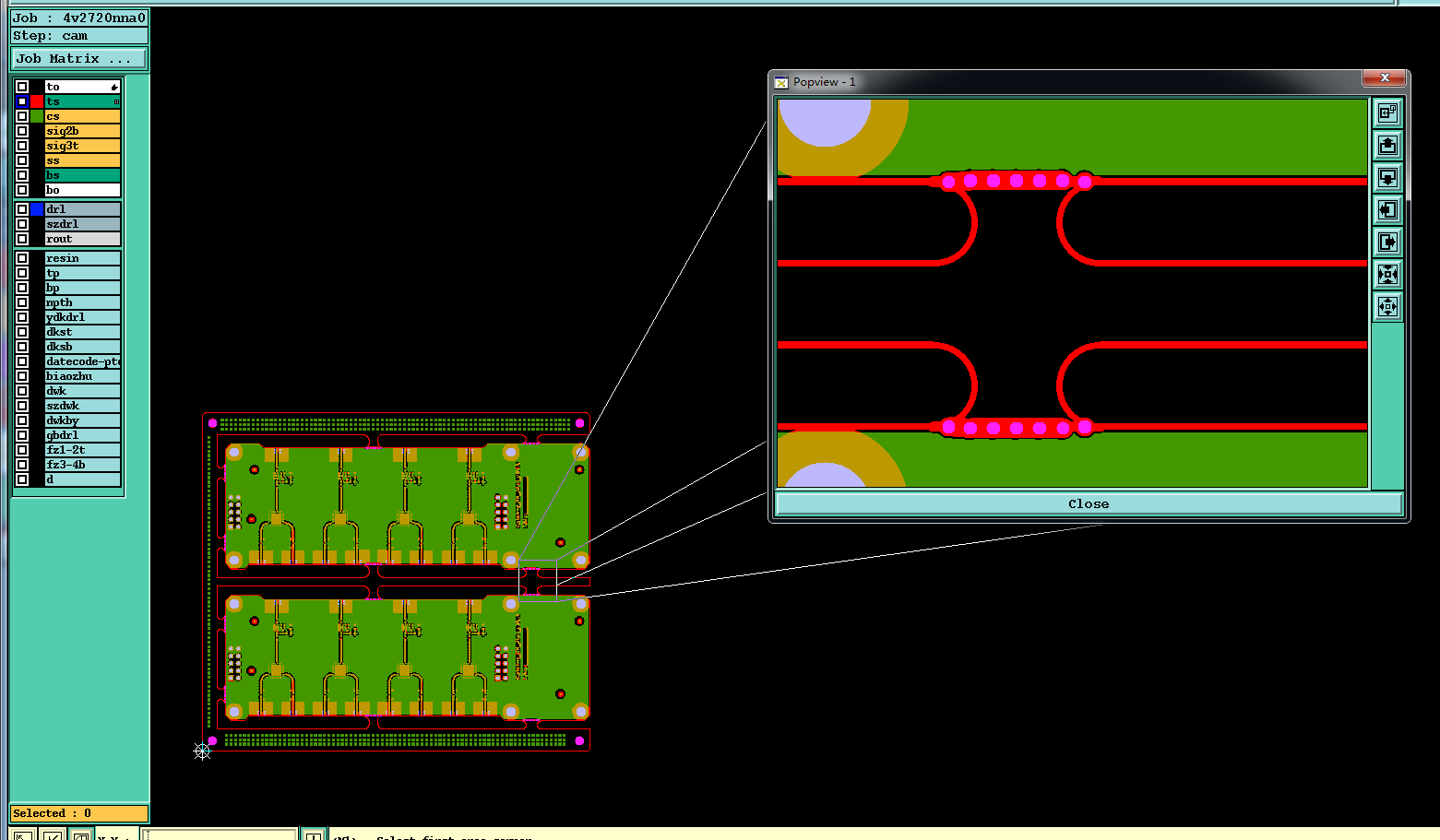Screen dimensions: 1440x840
Task: Click the Popview zoom-out (arrows outward) icon
Action: point(1387,306)
